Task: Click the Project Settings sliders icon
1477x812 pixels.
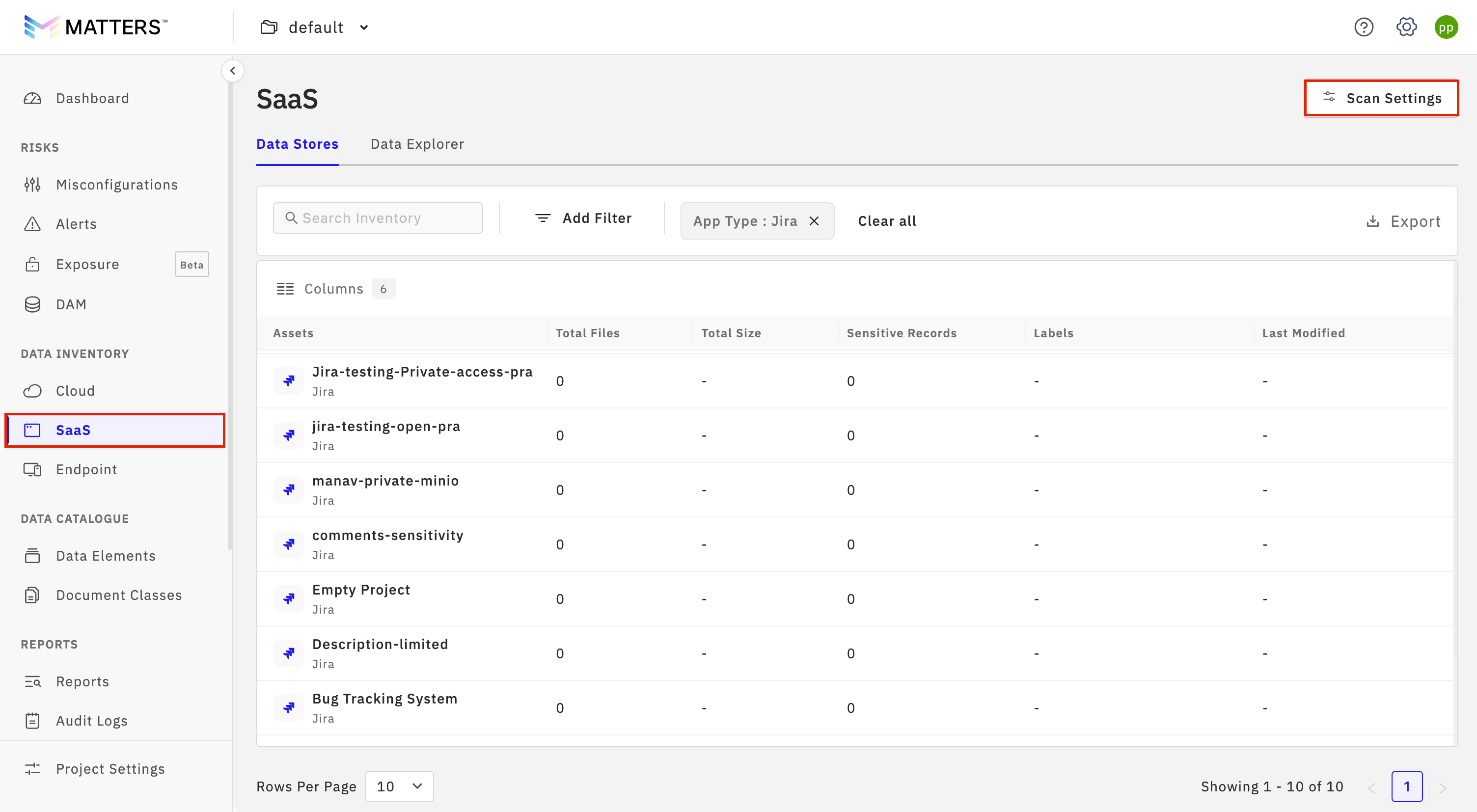Action: pyautogui.click(x=32, y=768)
